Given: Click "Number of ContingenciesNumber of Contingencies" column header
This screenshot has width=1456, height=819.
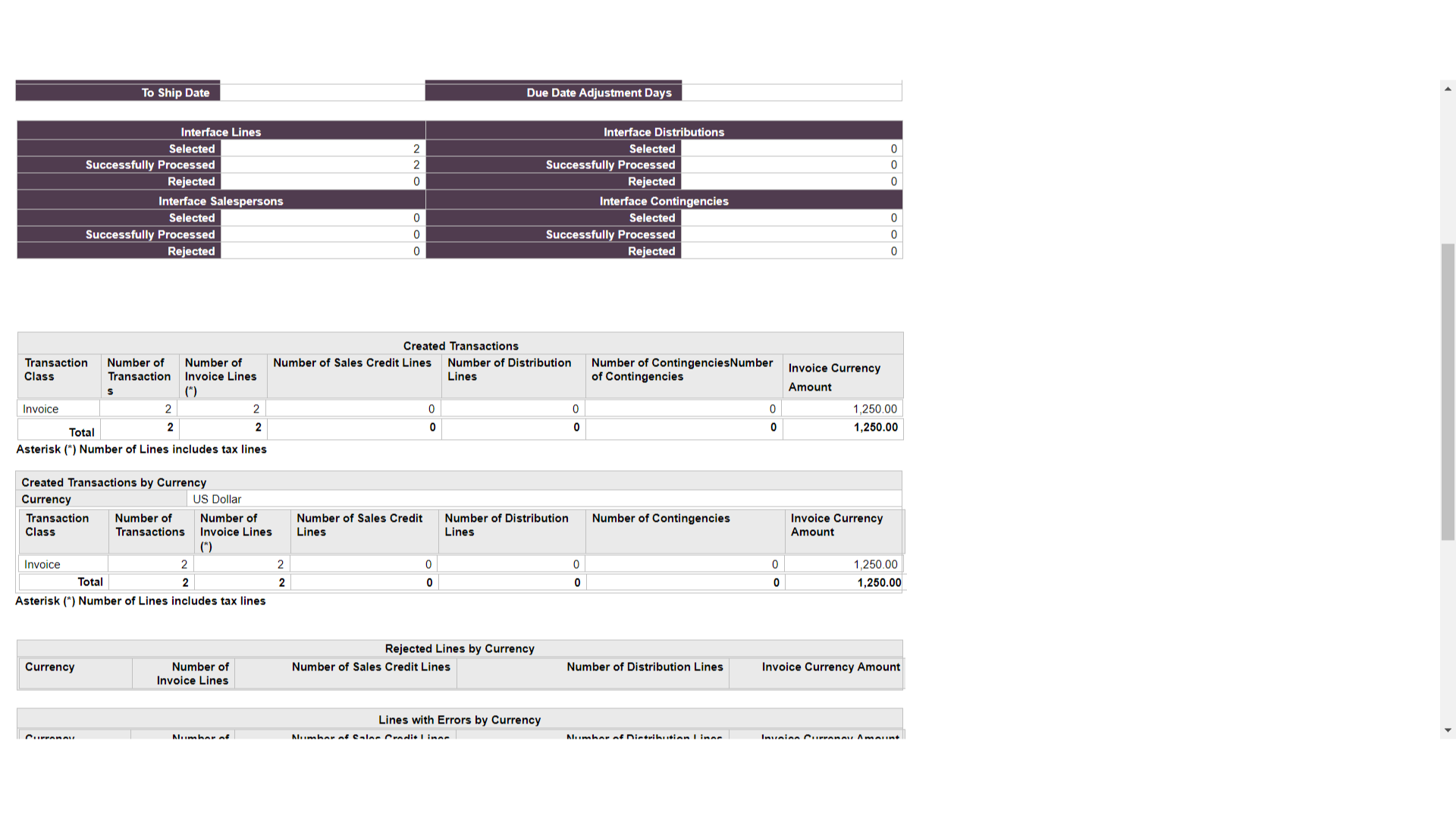Looking at the screenshot, I should pos(682,369).
